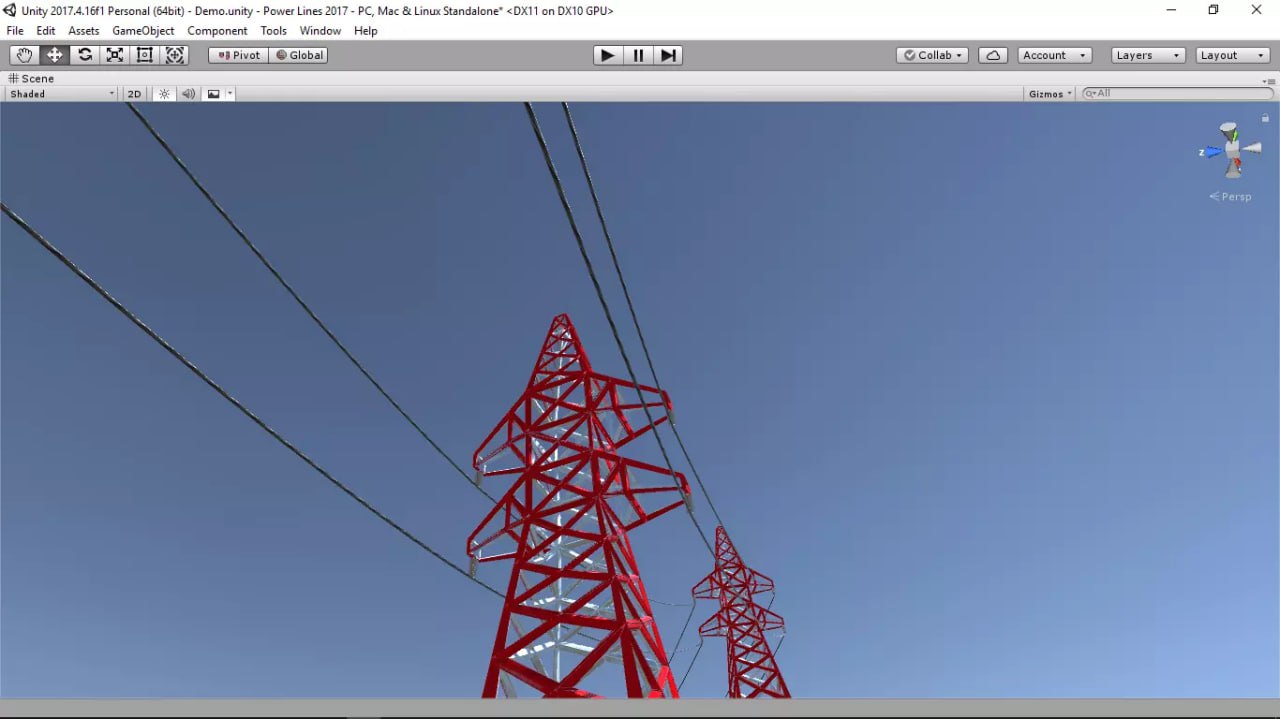1280x719 pixels.
Task: Select the Rotate tool
Action: coord(84,55)
